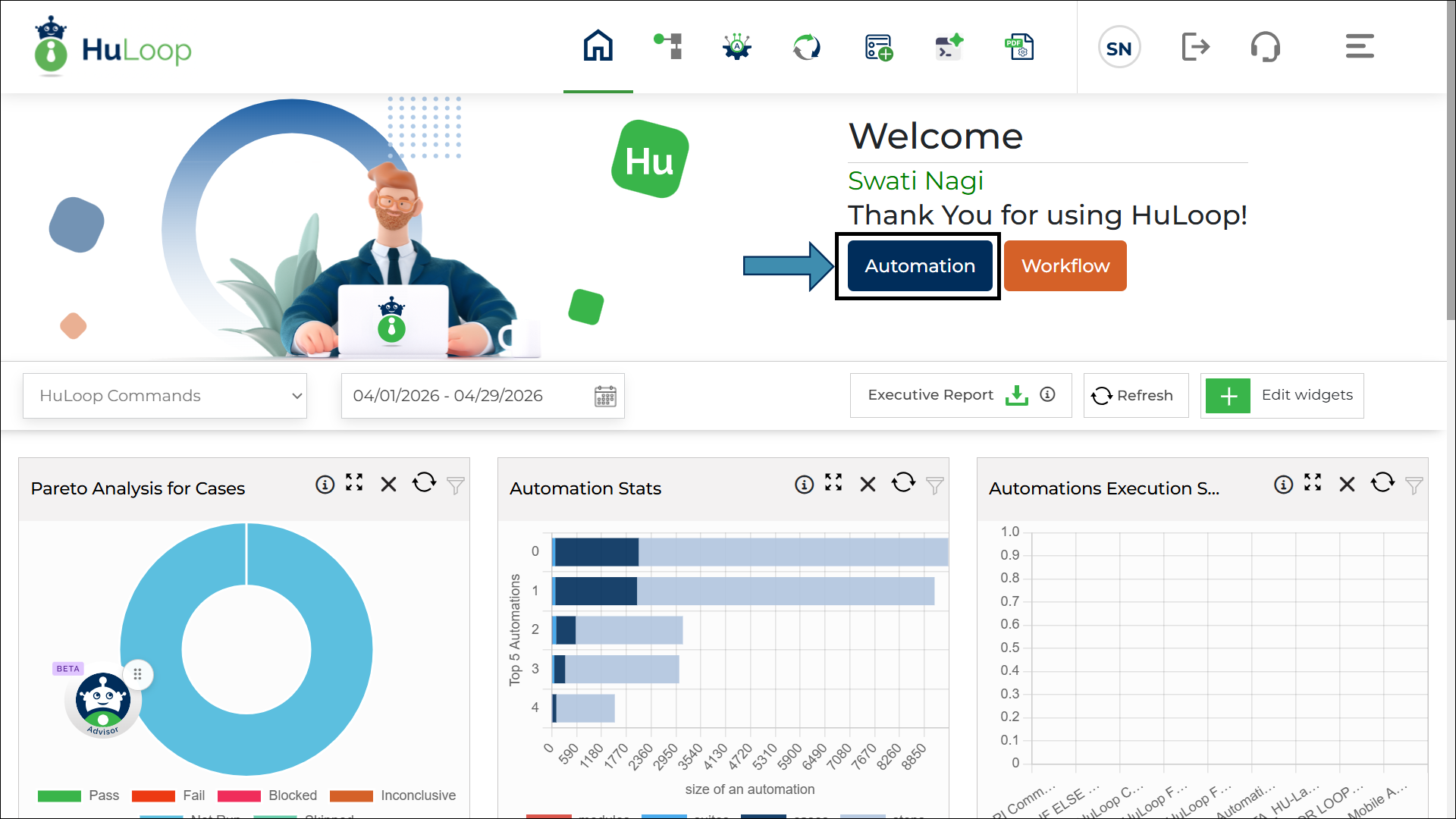This screenshot has height=819, width=1456.
Task: Open filter on Pareto Analysis widget
Action: pos(456,485)
